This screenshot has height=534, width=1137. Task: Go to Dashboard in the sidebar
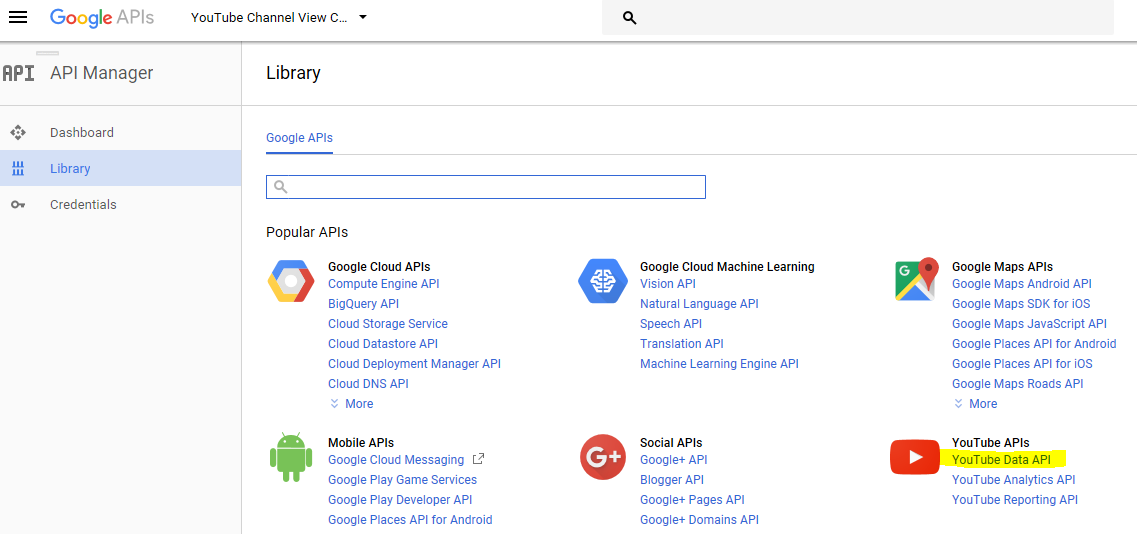[x=82, y=133]
